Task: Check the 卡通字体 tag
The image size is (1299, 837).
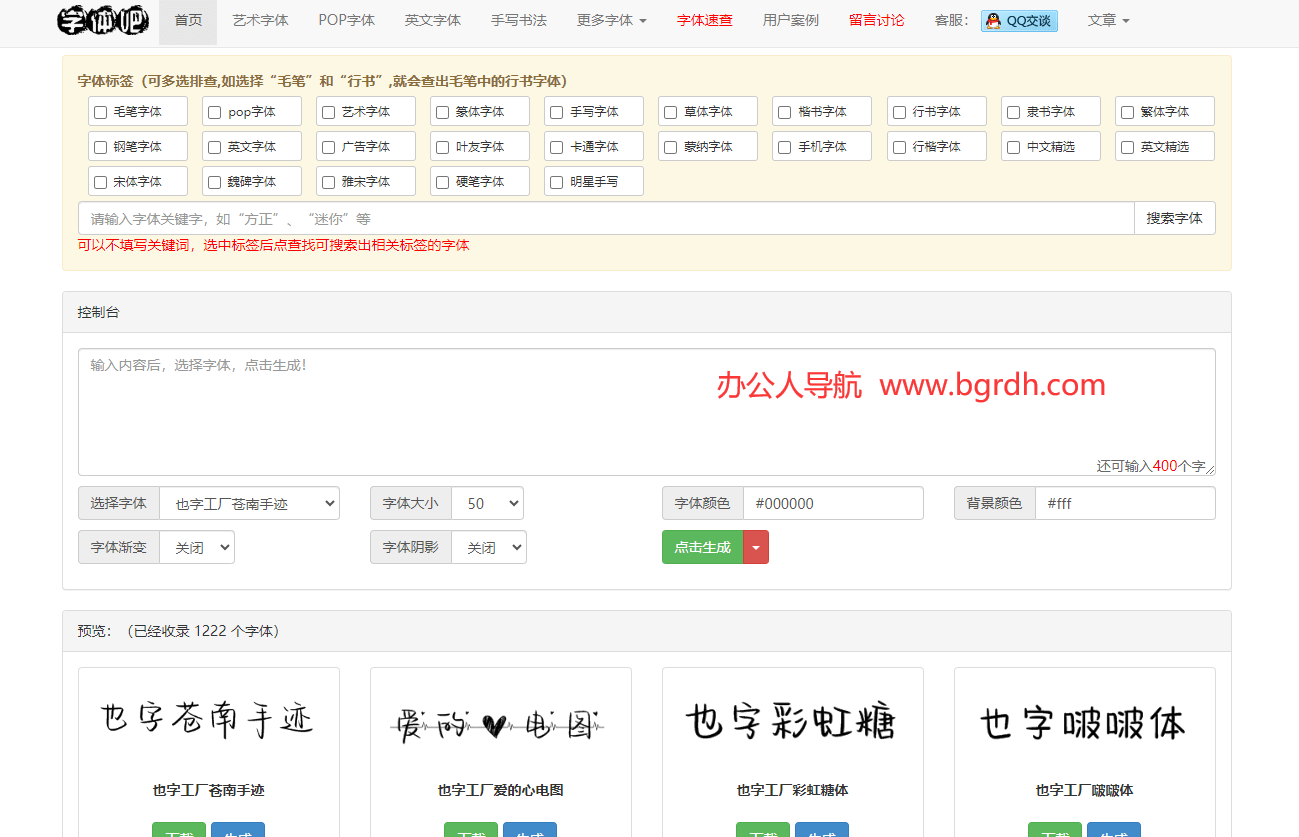Action: [556, 146]
